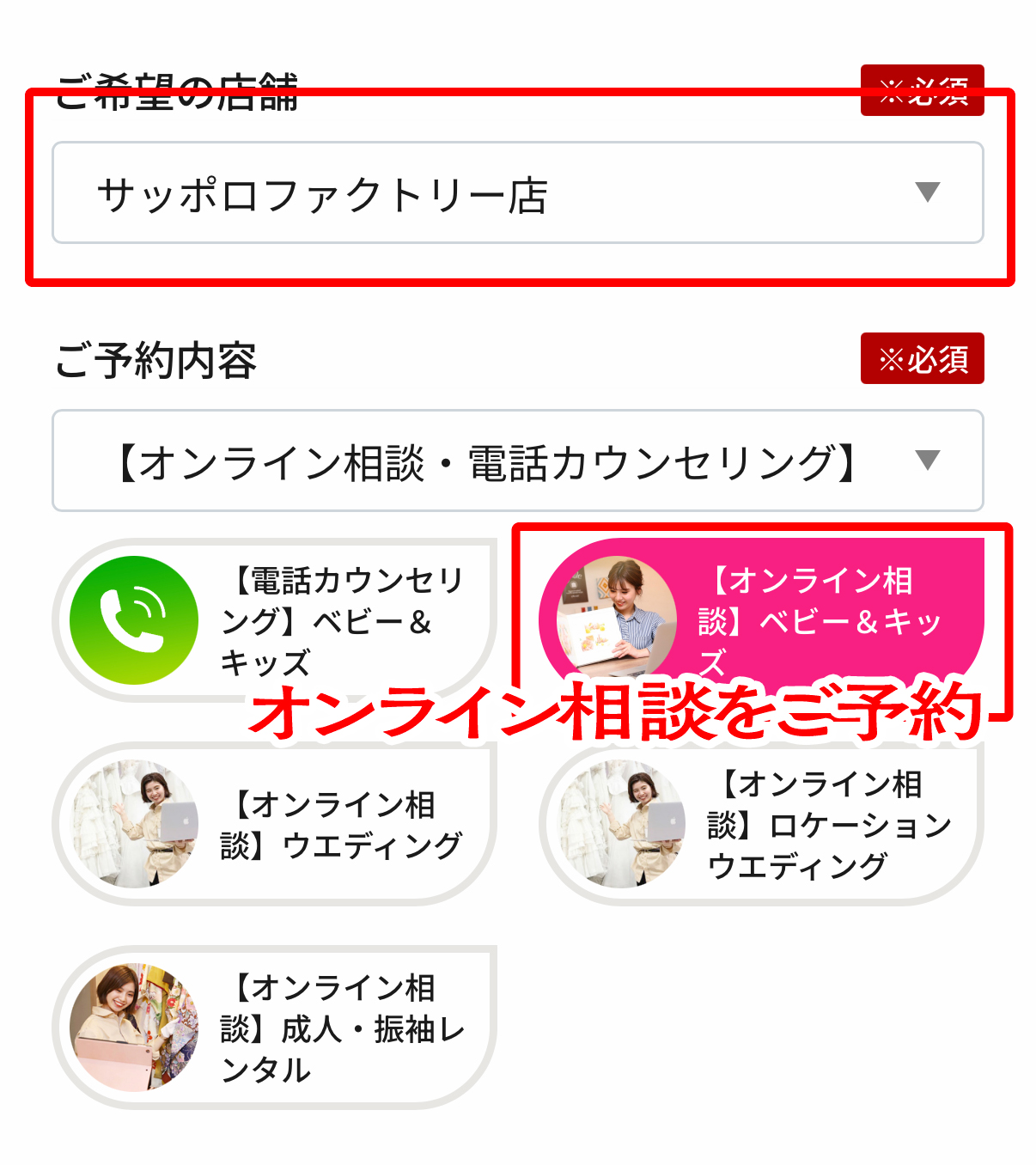Choose 【オンライン相談】ウエディング option

(x=275, y=824)
